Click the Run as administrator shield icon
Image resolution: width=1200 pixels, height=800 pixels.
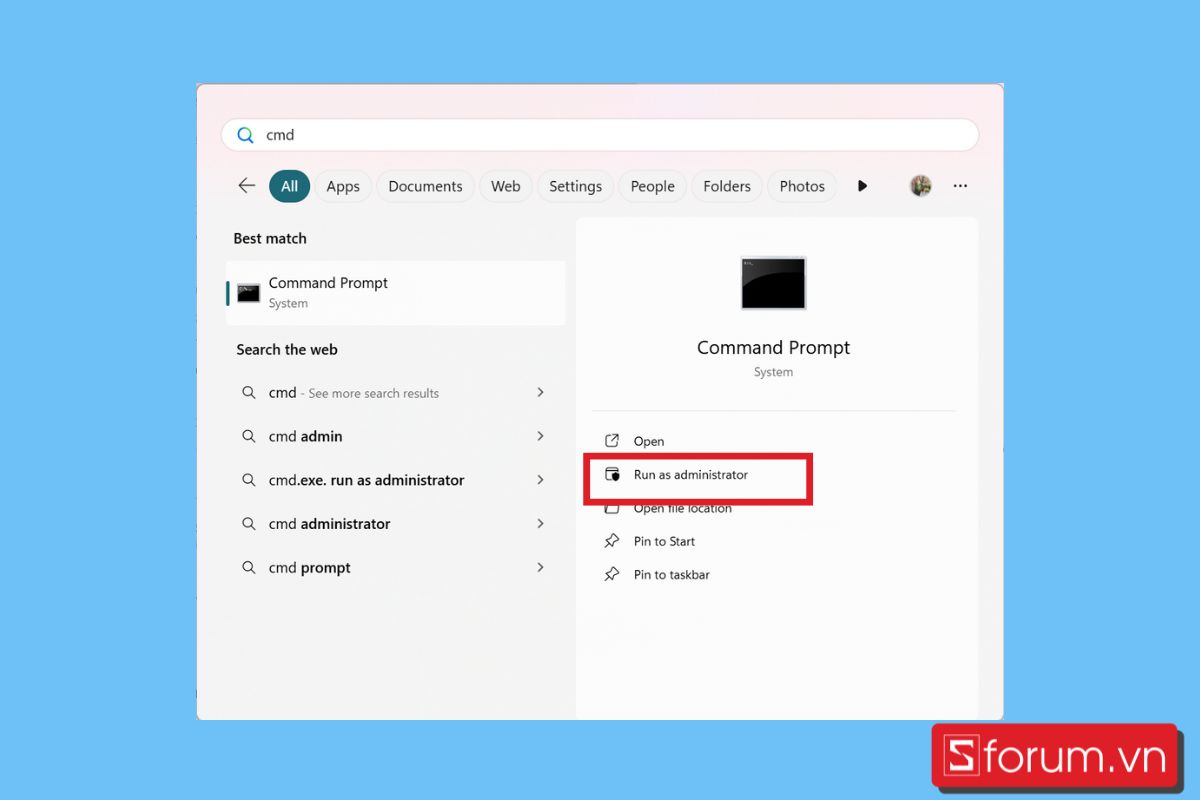(x=614, y=474)
